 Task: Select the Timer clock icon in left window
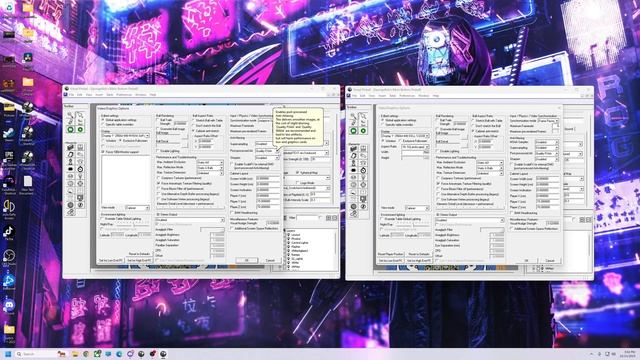click(x=80, y=169)
